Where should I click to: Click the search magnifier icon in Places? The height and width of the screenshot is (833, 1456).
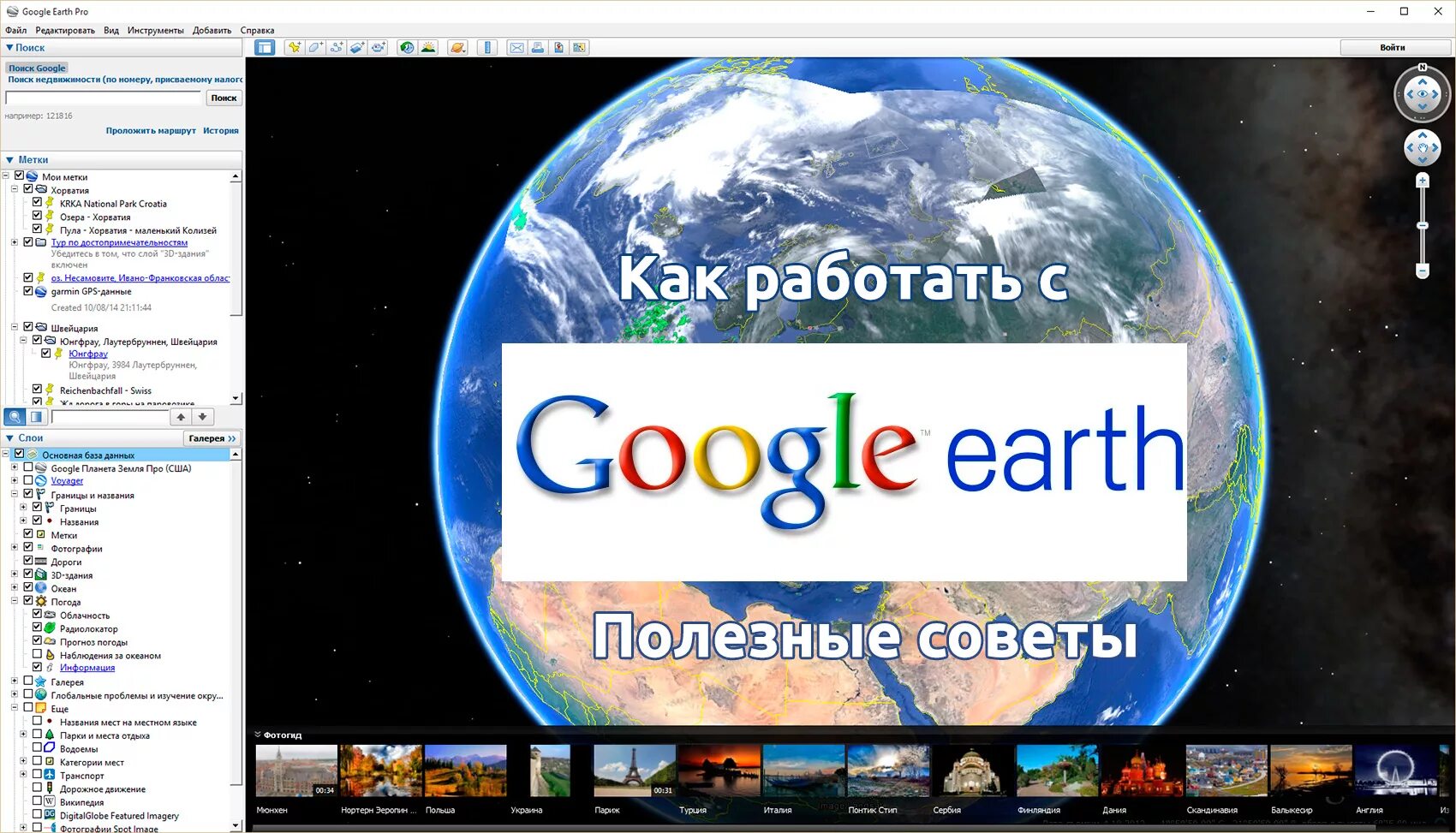pyautogui.click(x=15, y=417)
